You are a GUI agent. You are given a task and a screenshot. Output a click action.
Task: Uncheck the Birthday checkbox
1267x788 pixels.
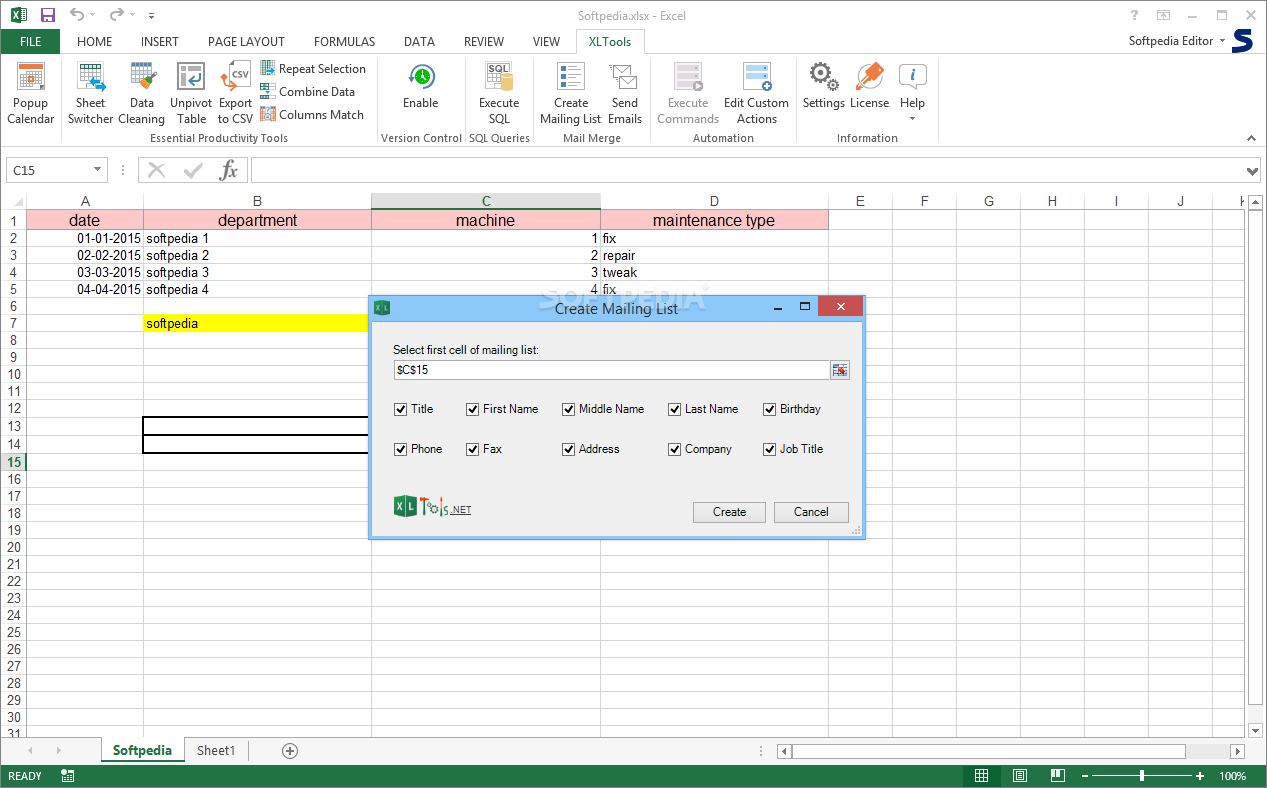(770, 409)
